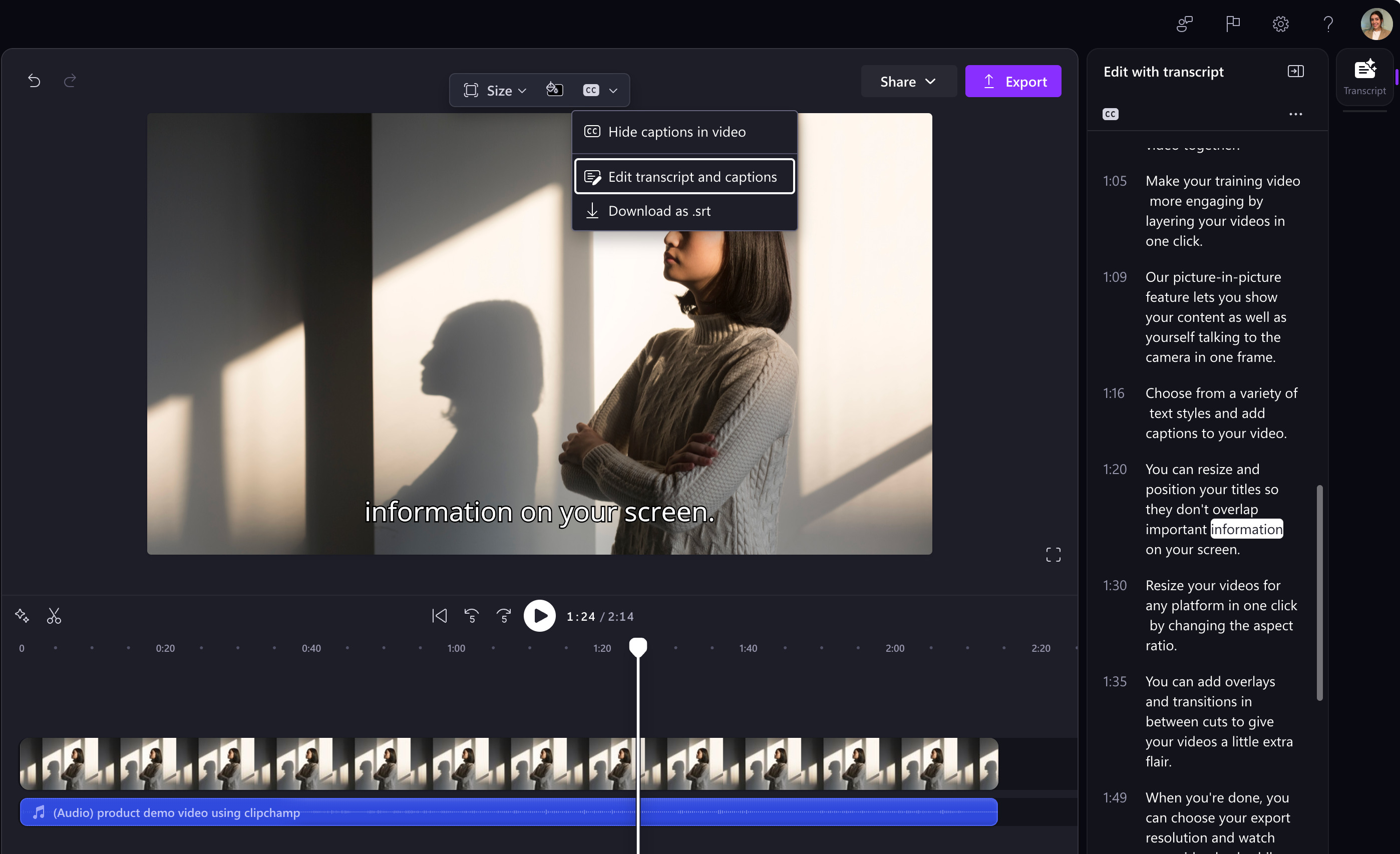
Task: Select the split scissors tool
Action: tap(54, 615)
